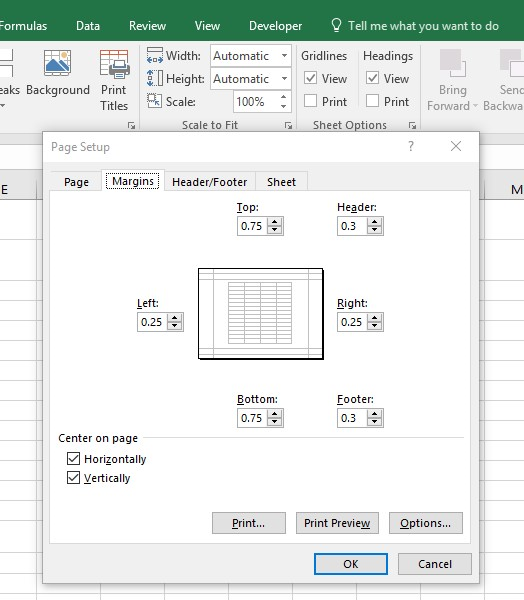Switch to the Sheet tab

[281, 182]
